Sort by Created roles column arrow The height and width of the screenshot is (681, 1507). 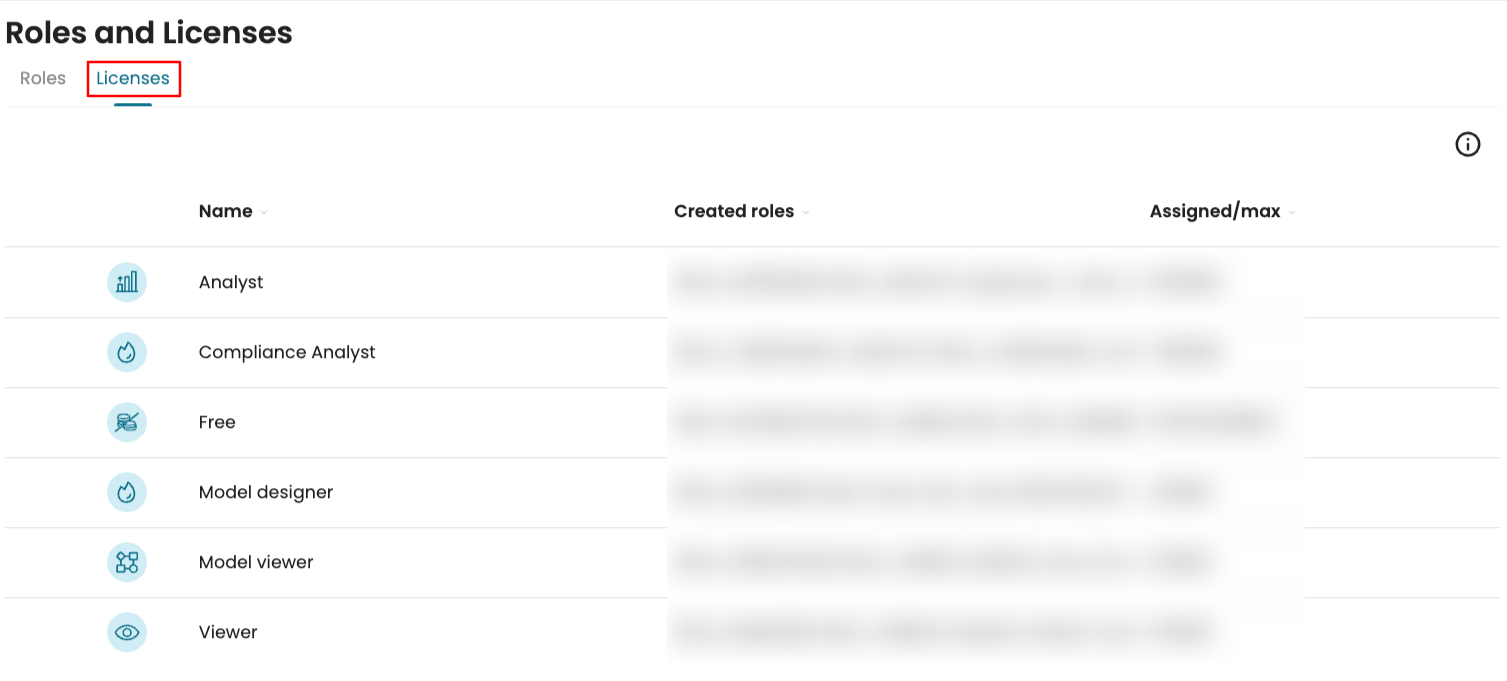(x=806, y=213)
